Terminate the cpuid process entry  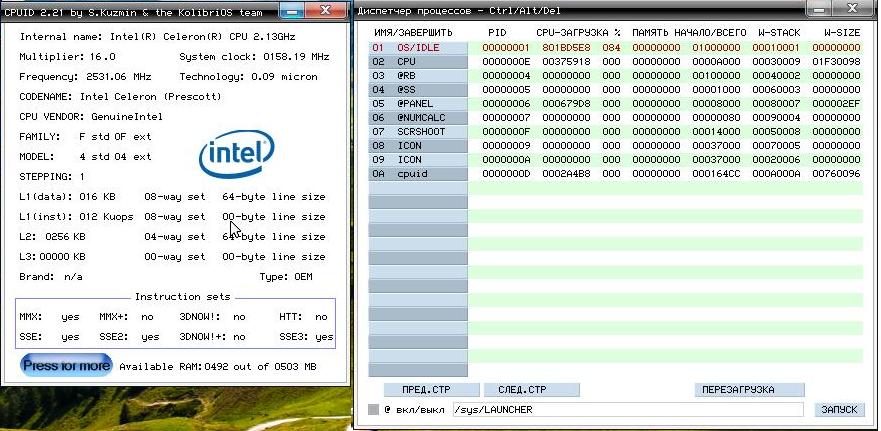[x=418, y=173]
